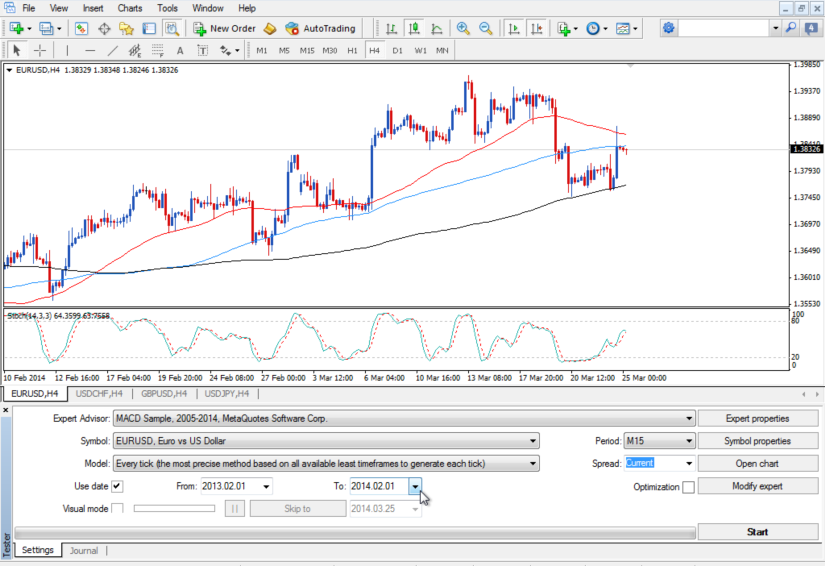Select the vertical line drawing tool
Screen dimensions: 825x566
pyautogui.click(x=67, y=50)
